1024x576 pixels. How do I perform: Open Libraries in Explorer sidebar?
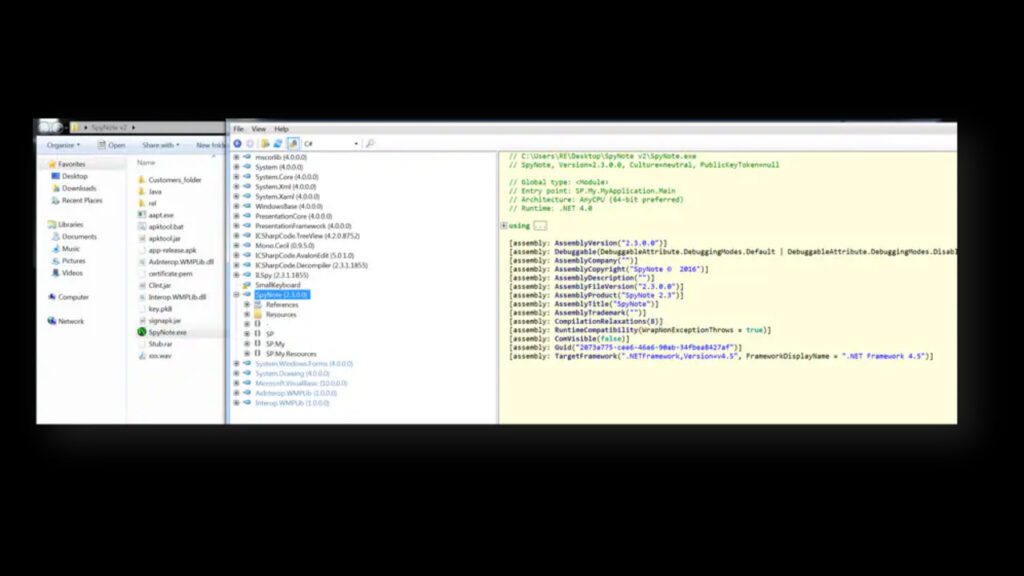[71, 225]
